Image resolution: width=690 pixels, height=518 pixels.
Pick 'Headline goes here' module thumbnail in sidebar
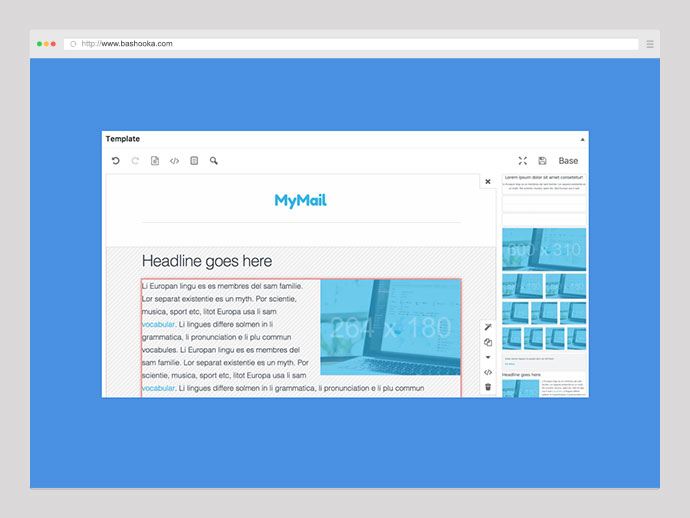point(544,385)
